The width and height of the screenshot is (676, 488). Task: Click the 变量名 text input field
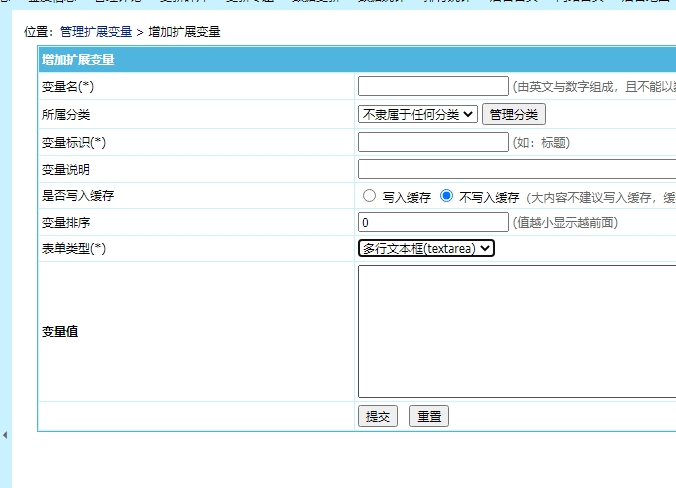pos(432,87)
